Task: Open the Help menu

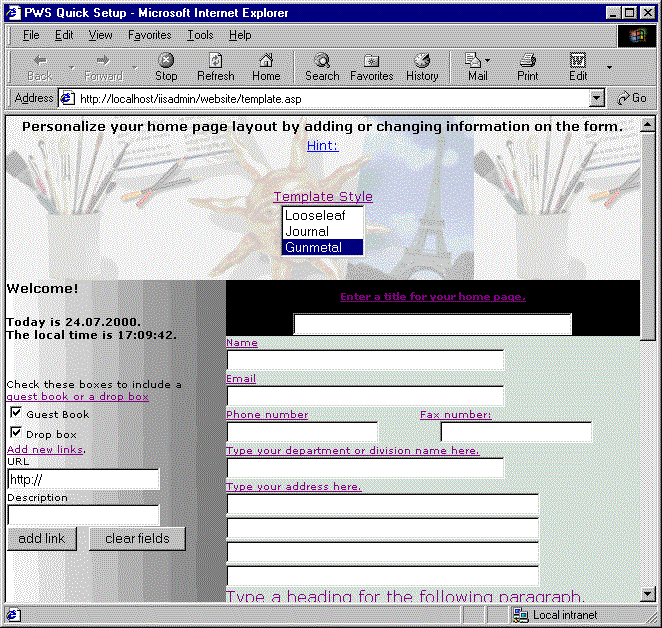Action: pos(240,35)
